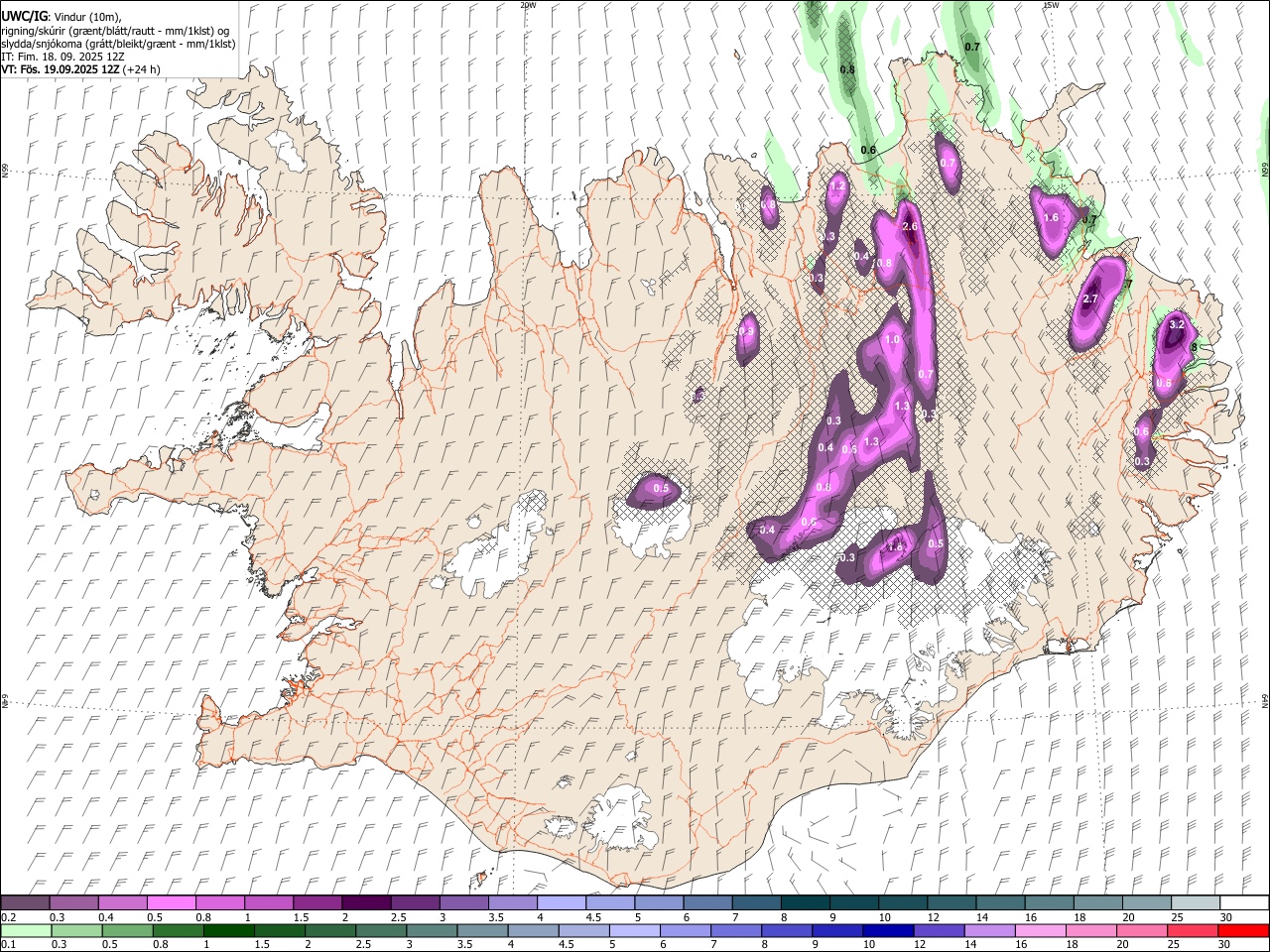Select the dark green bottom-row swatch between 1 and 1.5
This screenshot has height=952, width=1270.
pos(228,930)
